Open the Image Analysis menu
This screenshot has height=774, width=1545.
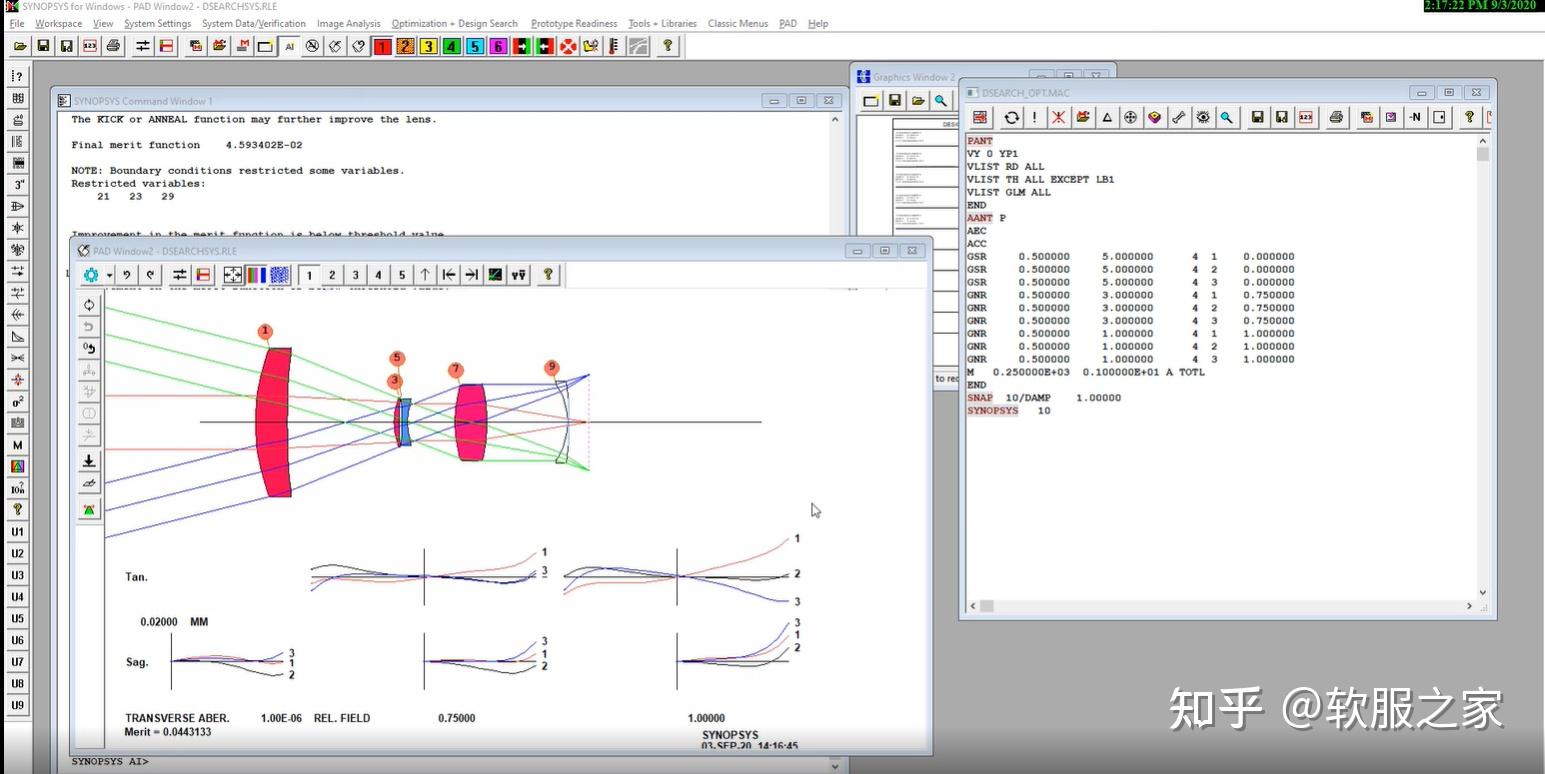348,23
